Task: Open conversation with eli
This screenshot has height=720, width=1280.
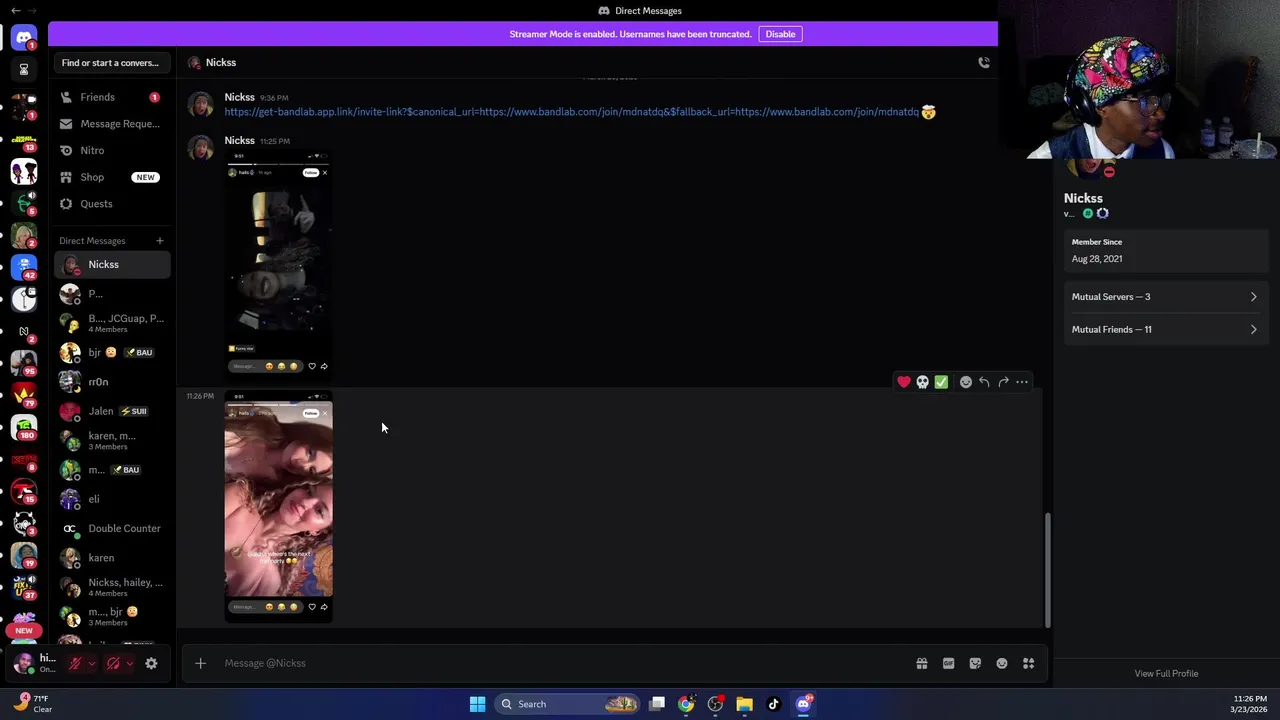Action: point(112,499)
